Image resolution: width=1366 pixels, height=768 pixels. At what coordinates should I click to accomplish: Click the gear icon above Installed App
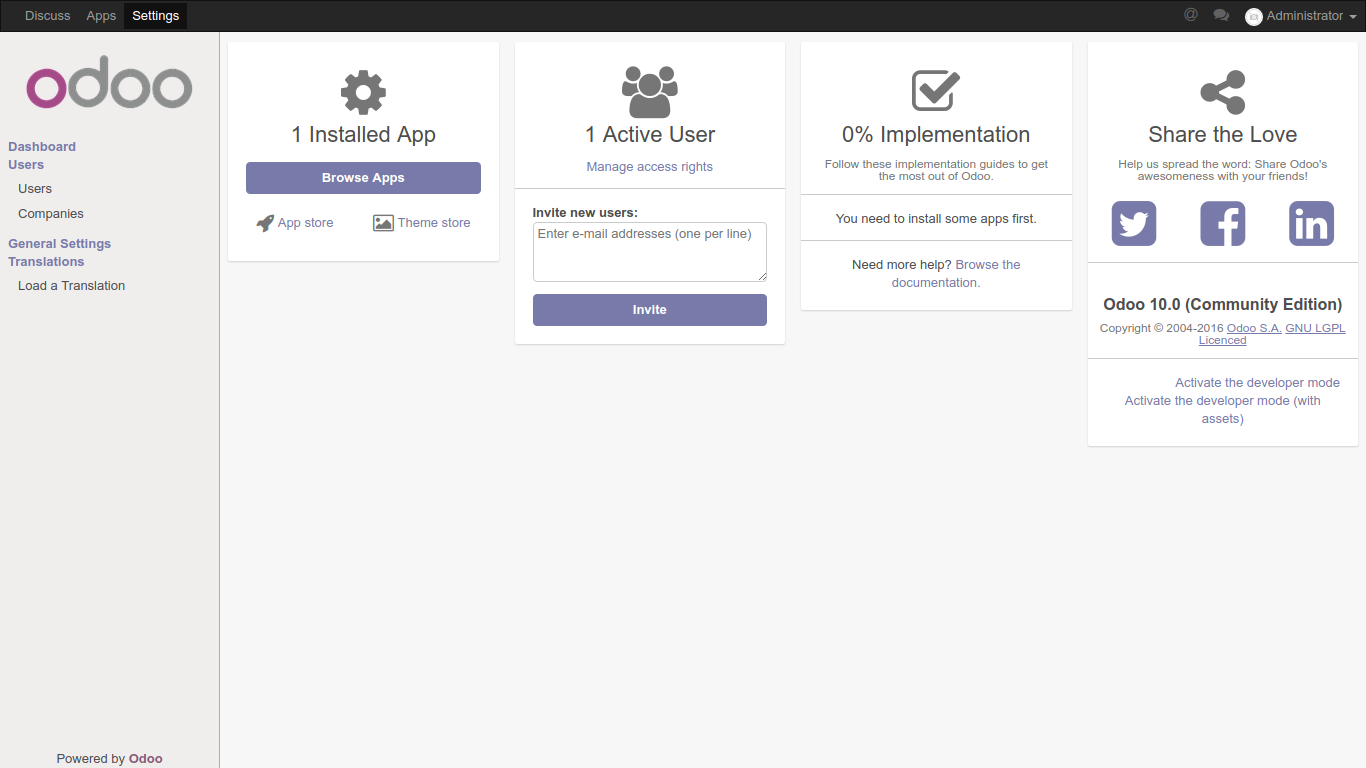(362, 91)
